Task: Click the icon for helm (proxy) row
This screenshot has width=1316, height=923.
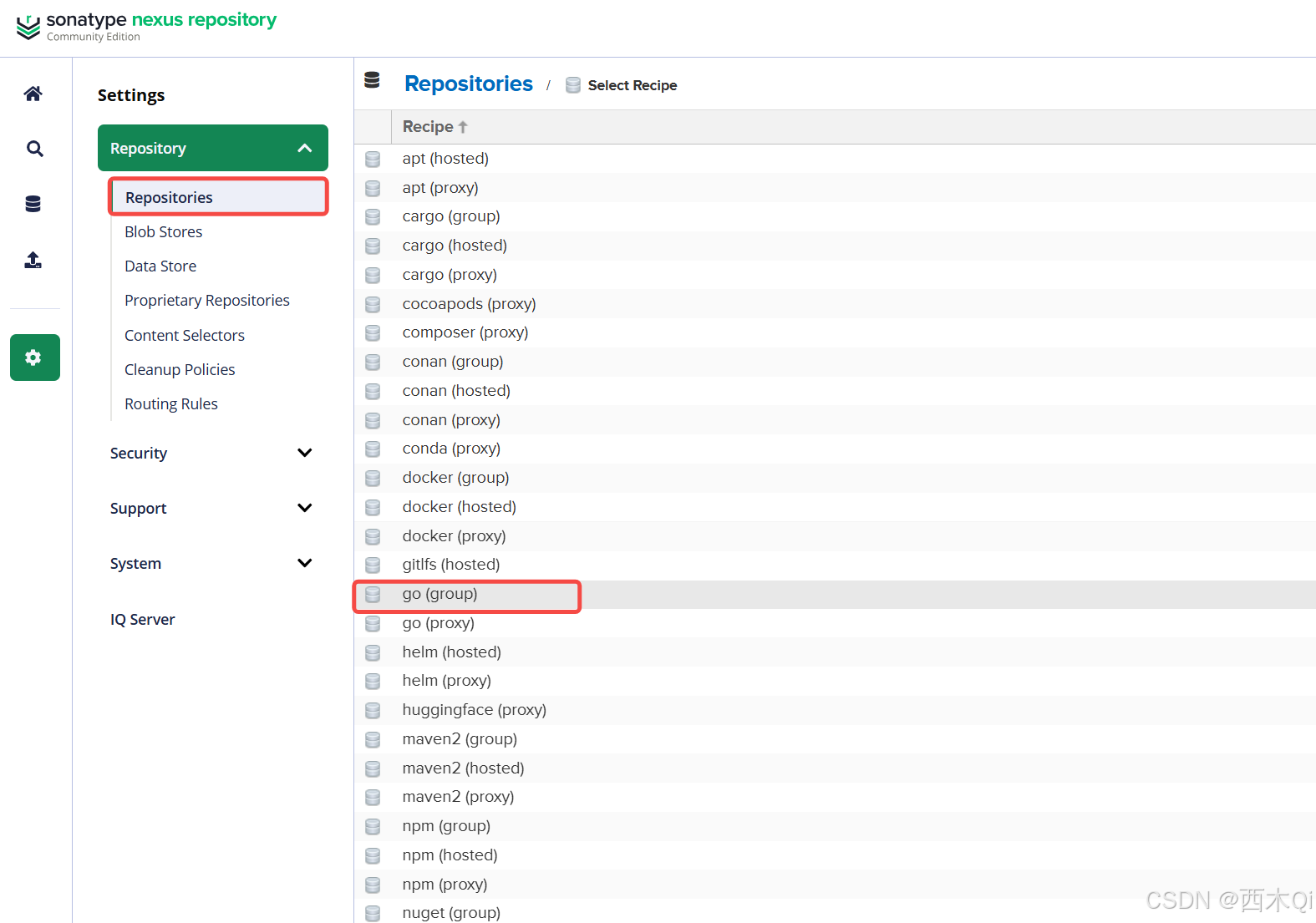Action: click(373, 681)
